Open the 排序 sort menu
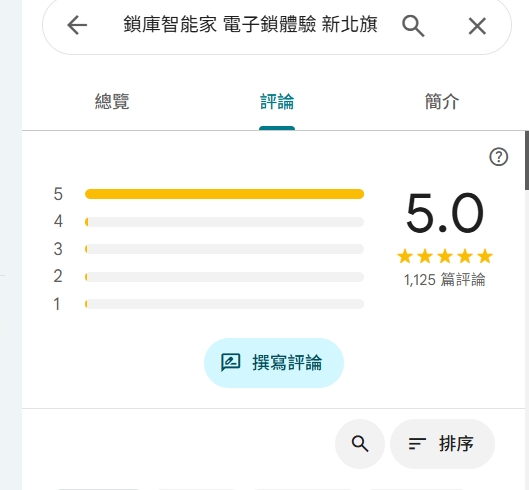 pyautogui.click(x=442, y=443)
